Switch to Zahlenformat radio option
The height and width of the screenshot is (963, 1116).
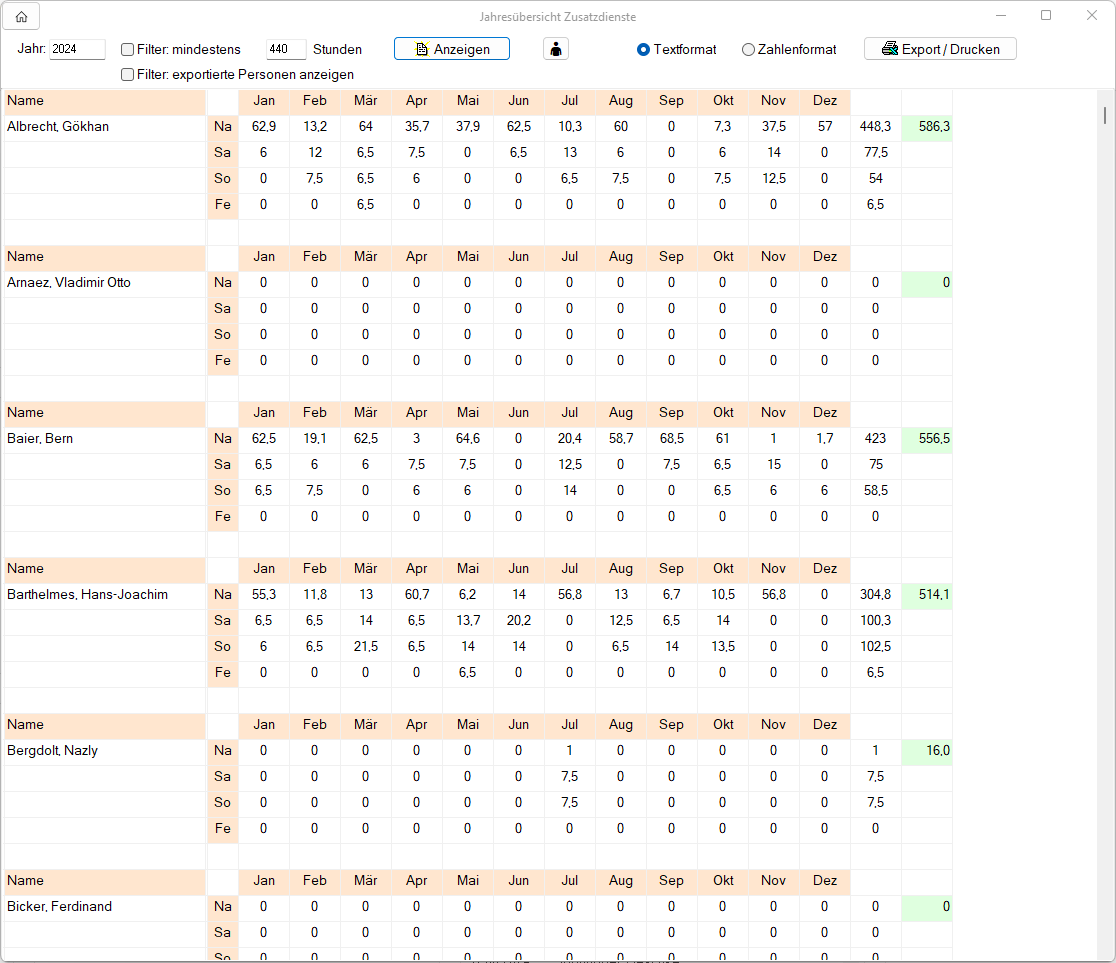(x=748, y=49)
